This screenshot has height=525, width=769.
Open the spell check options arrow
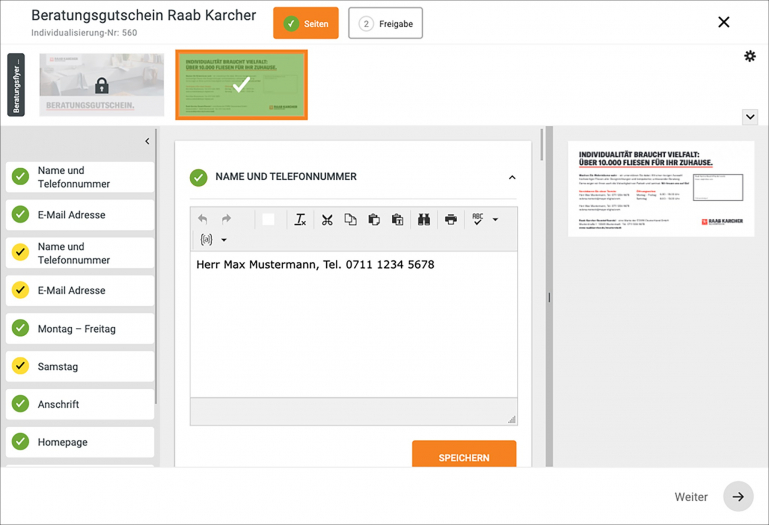(495, 219)
